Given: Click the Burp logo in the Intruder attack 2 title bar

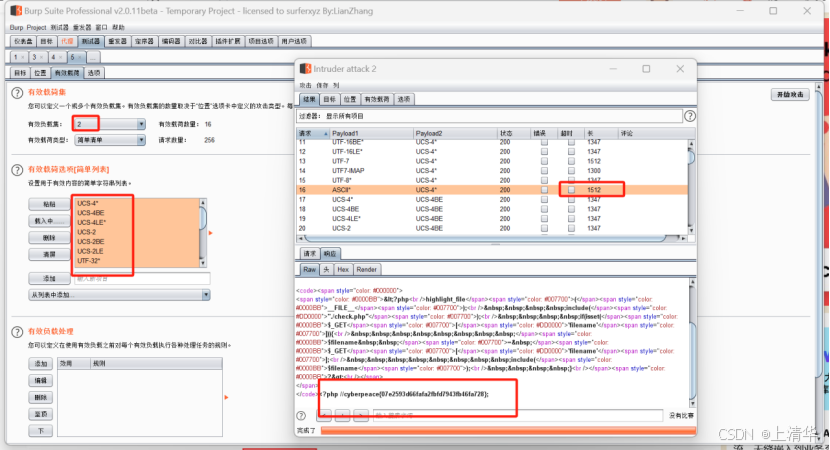Looking at the screenshot, I should (x=305, y=69).
